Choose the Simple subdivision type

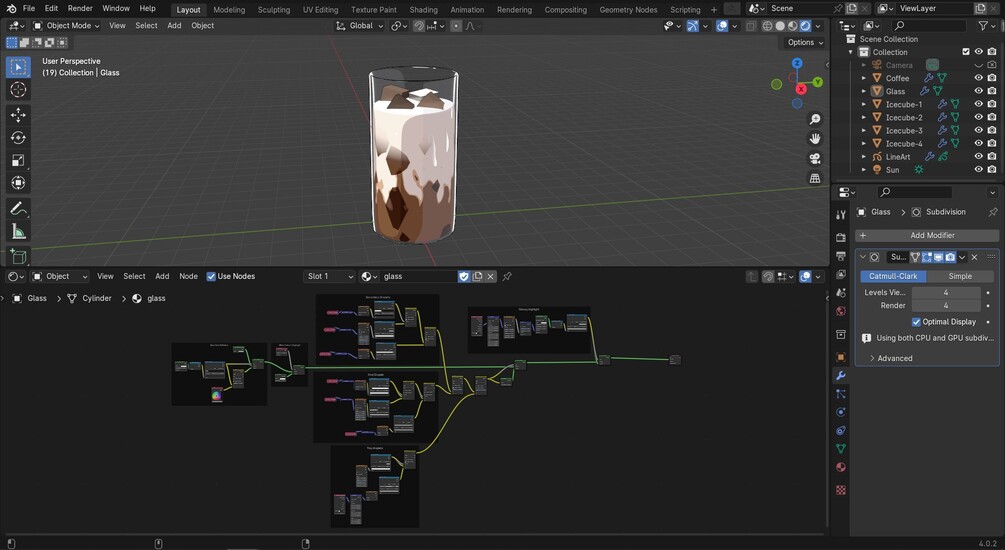960,276
